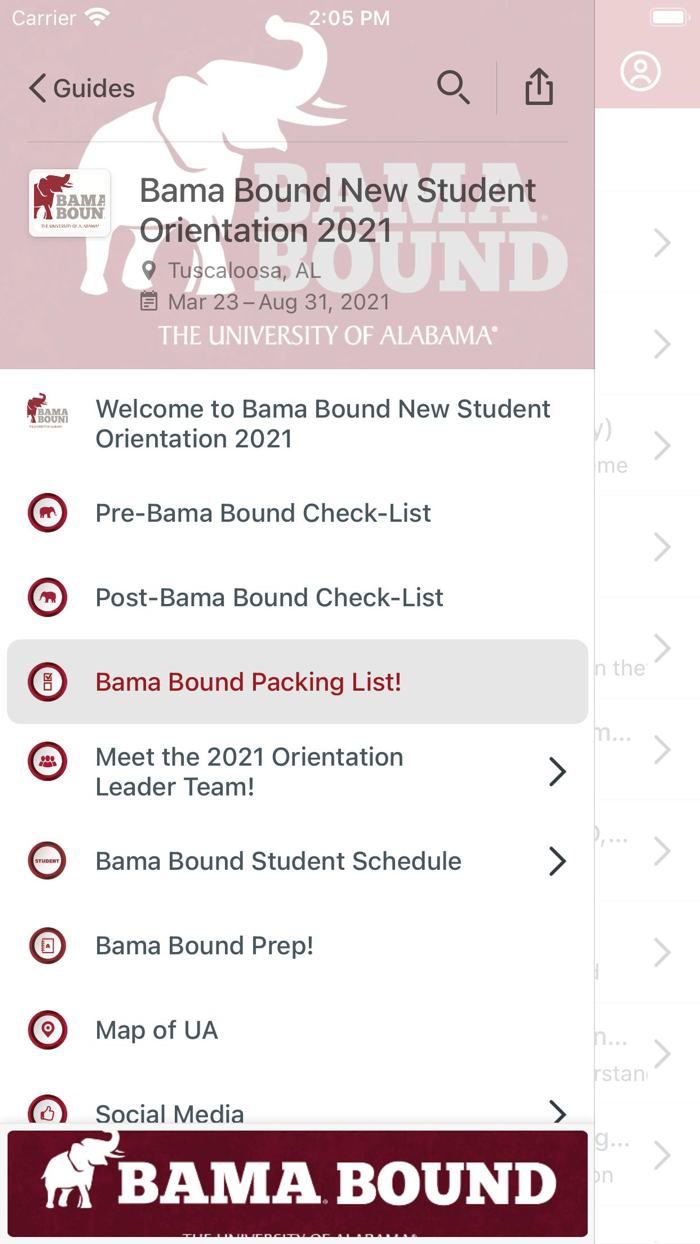Viewport: 700px width, 1244px height.
Task: Tap the Bama Bound banner at the bottom
Action: [297, 1183]
